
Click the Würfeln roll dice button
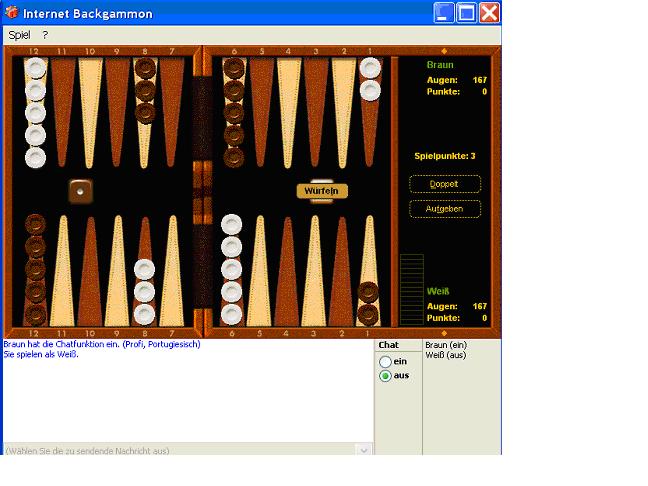[x=322, y=191]
